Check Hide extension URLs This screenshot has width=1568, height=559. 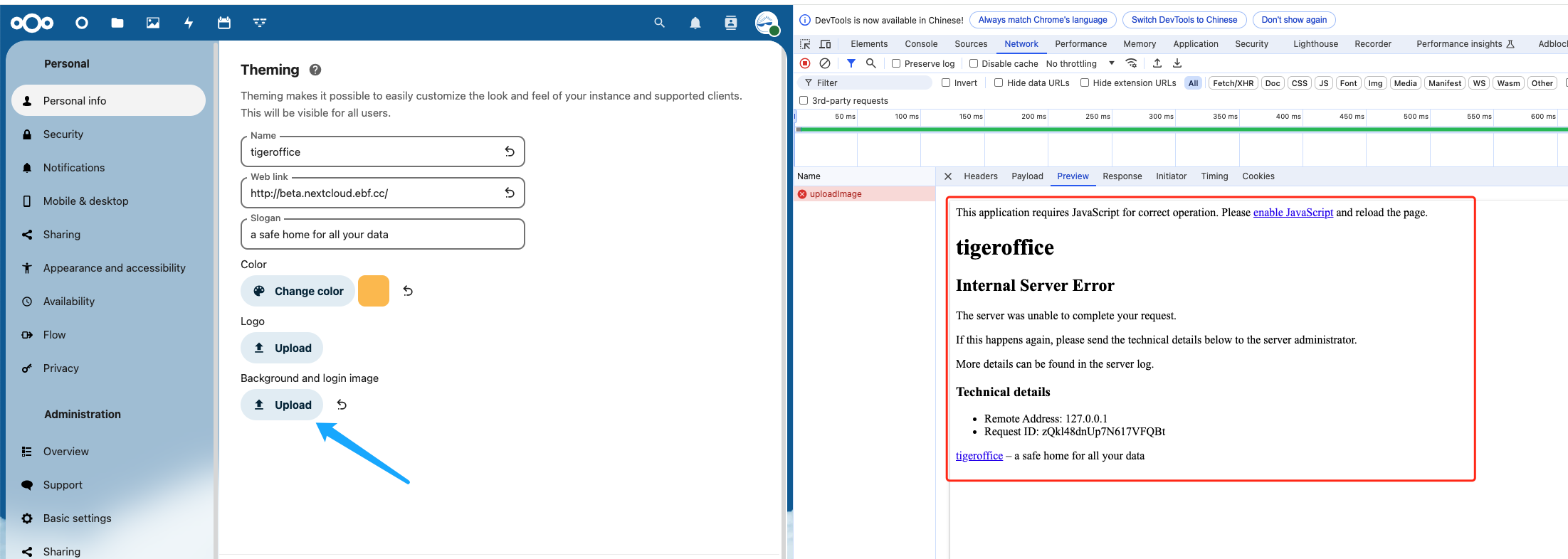click(1085, 82)
